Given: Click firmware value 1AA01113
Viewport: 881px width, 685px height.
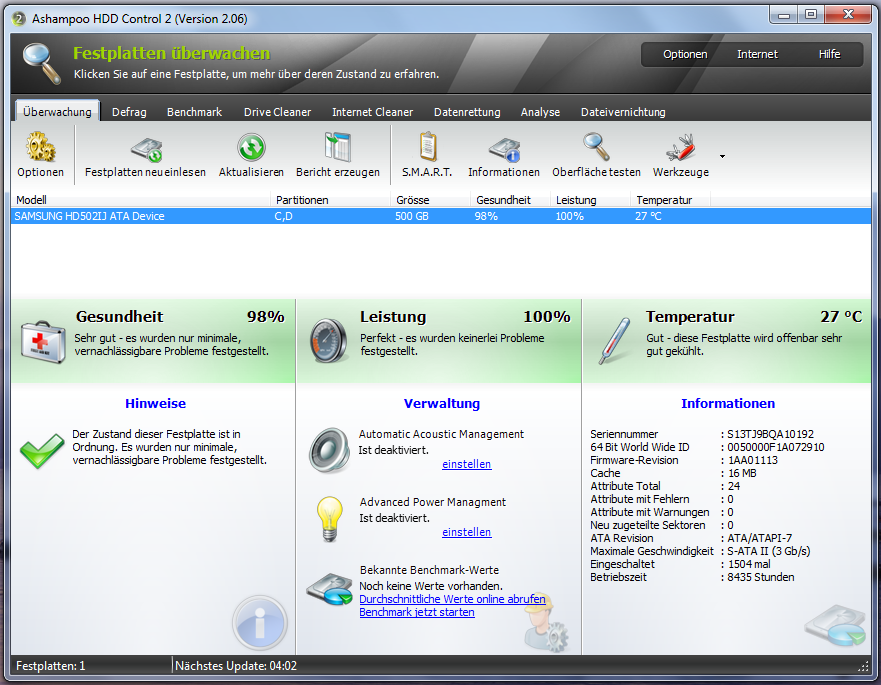Looking at the screenshot, I should (753, 460).
